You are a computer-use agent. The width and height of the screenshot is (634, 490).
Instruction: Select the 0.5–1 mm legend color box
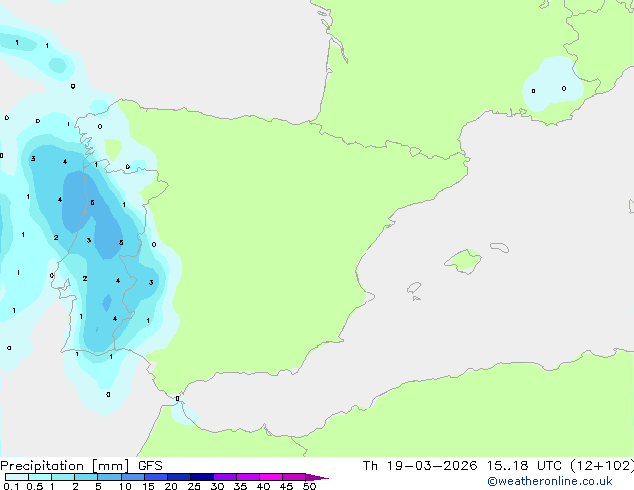pos(40,477)
